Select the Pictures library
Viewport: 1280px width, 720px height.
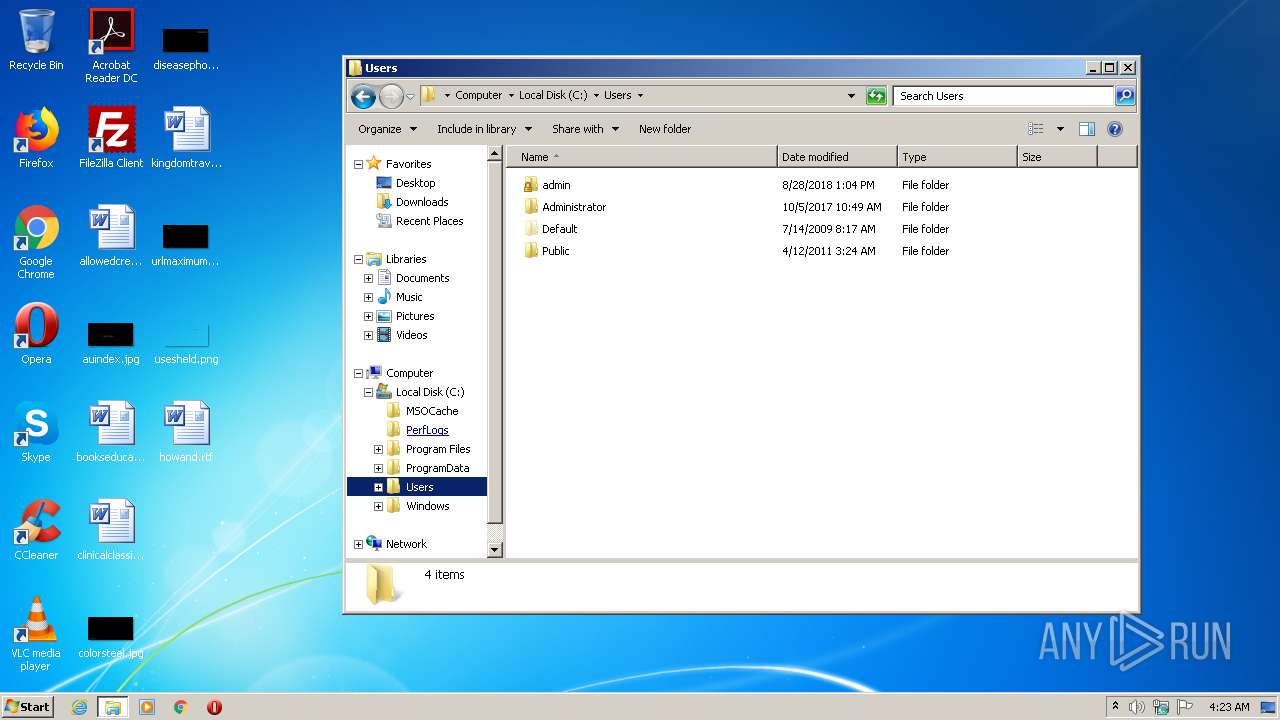(x=405, y=316)
